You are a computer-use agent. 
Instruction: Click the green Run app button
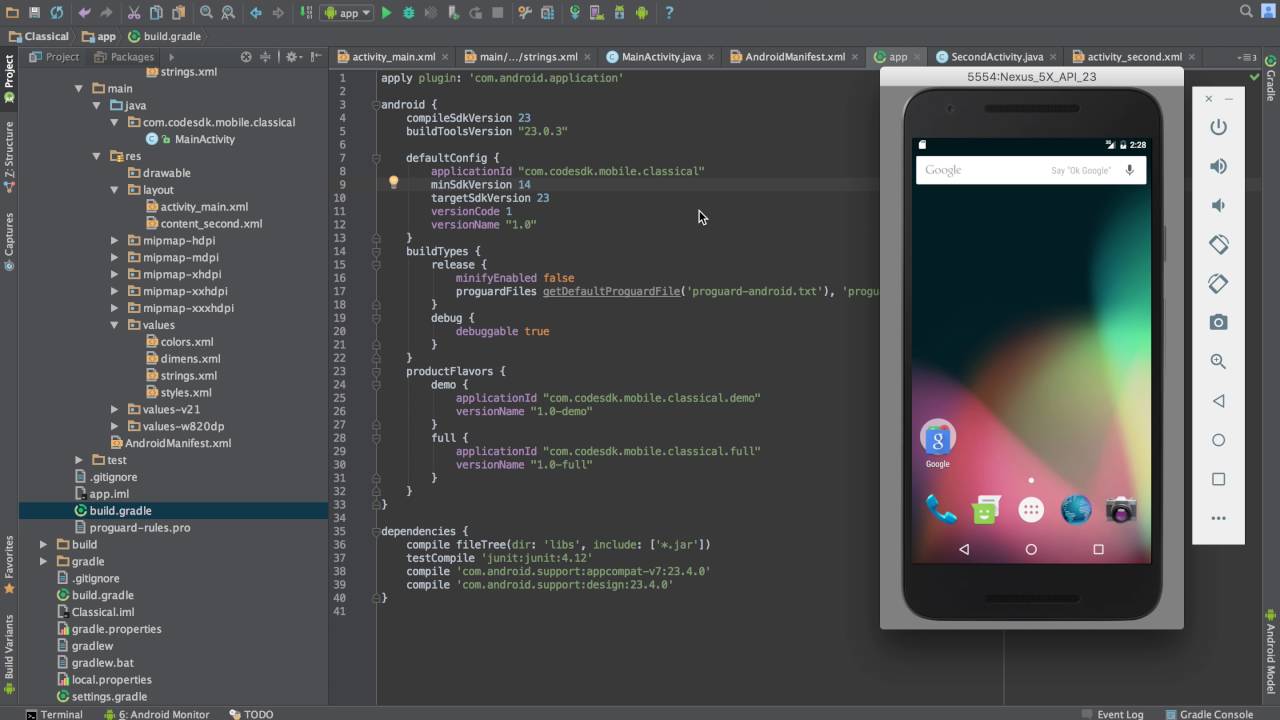pyautogui.click(x=386, y=13)
